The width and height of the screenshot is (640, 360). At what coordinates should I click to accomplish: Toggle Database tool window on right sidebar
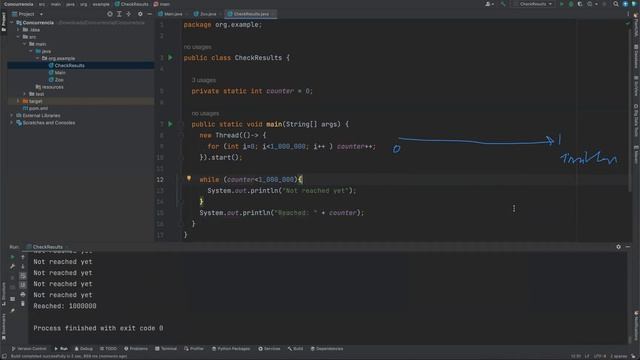coord(636,56)
